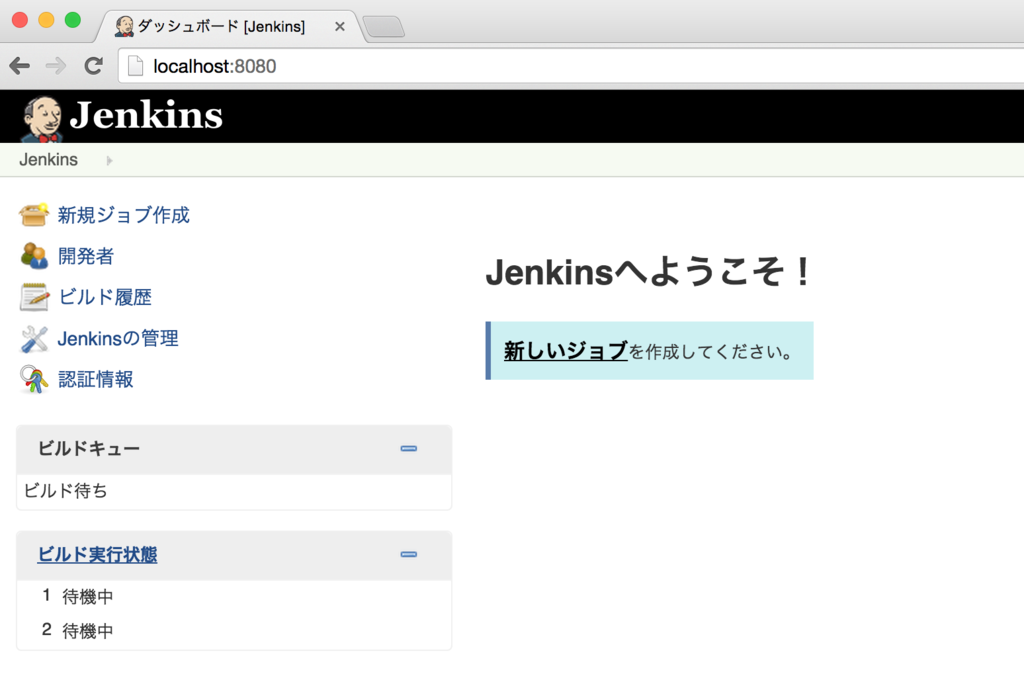Click the credentials keys icon

coord(33,379)
